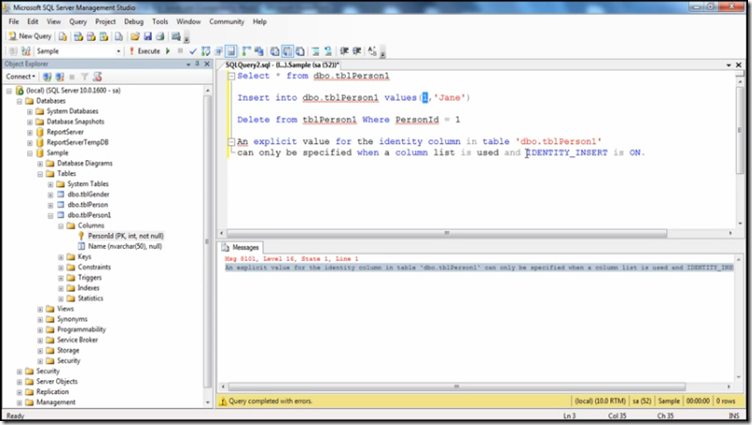752x425 pixels.
Task: Open the Debug menu
Action: (x=133, y=22)
